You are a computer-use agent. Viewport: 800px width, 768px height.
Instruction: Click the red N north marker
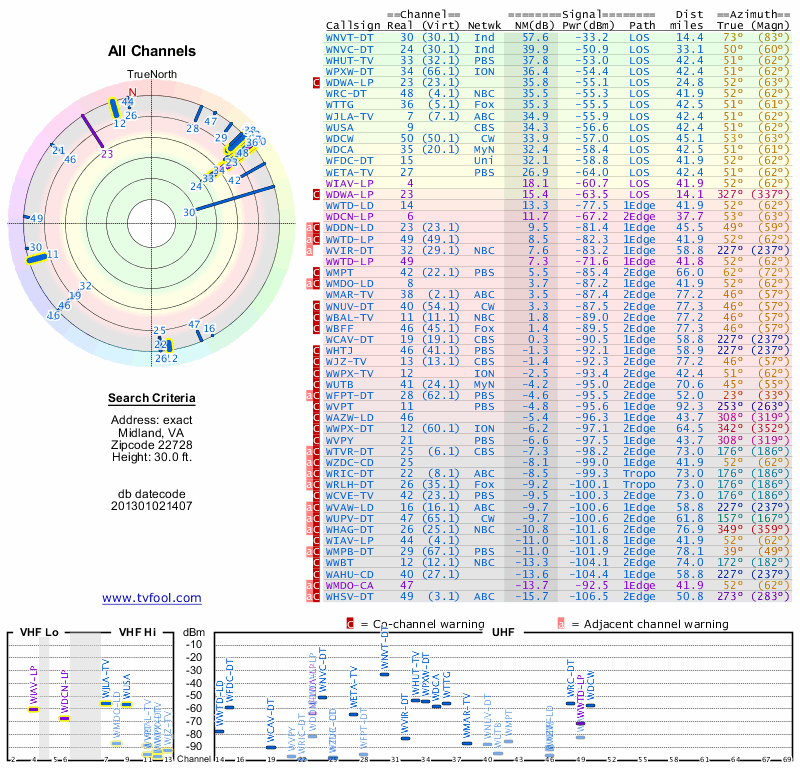(x=133, y=92)
